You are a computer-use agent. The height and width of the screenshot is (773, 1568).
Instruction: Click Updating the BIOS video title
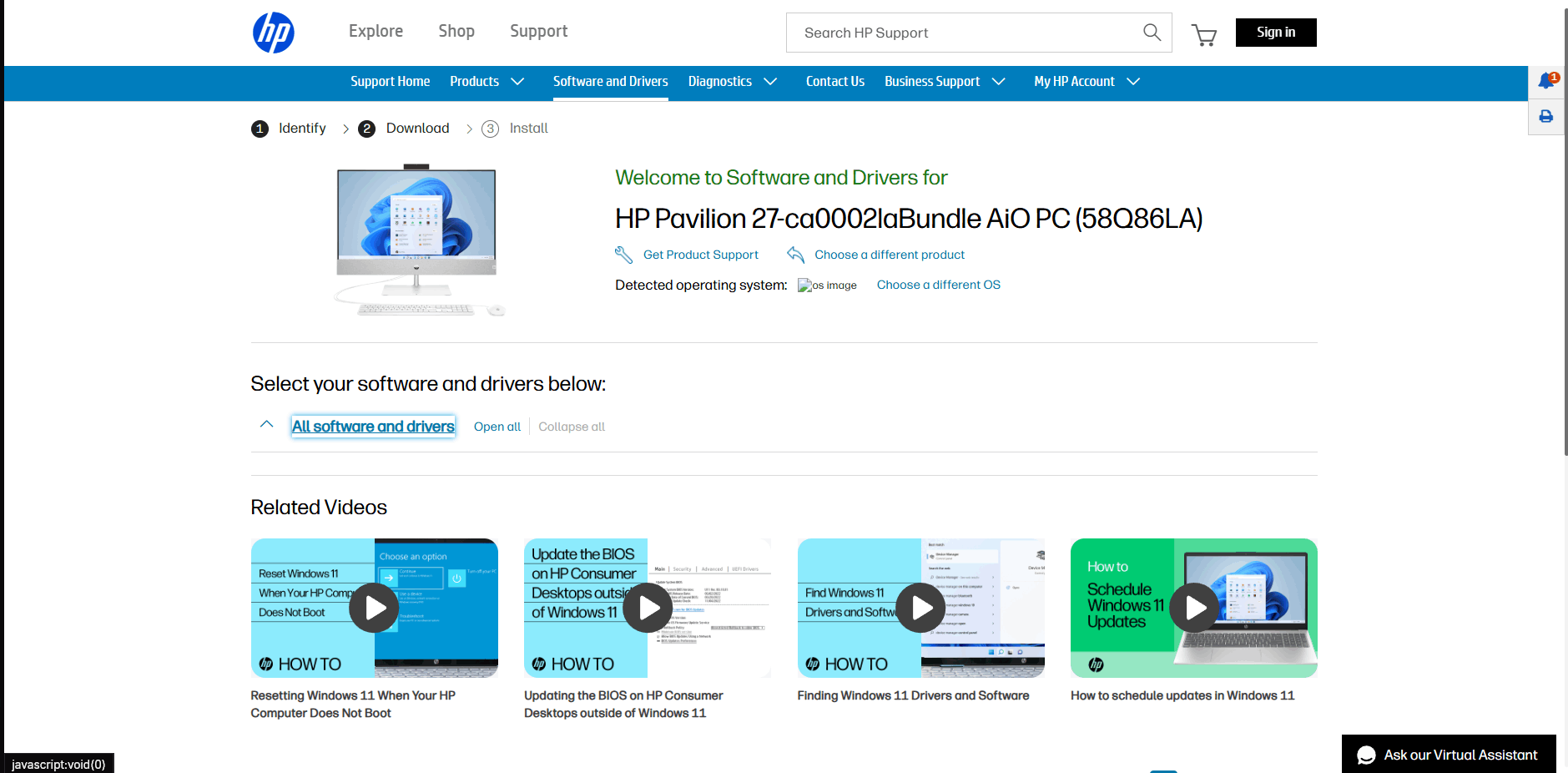(x=623, y=705)
